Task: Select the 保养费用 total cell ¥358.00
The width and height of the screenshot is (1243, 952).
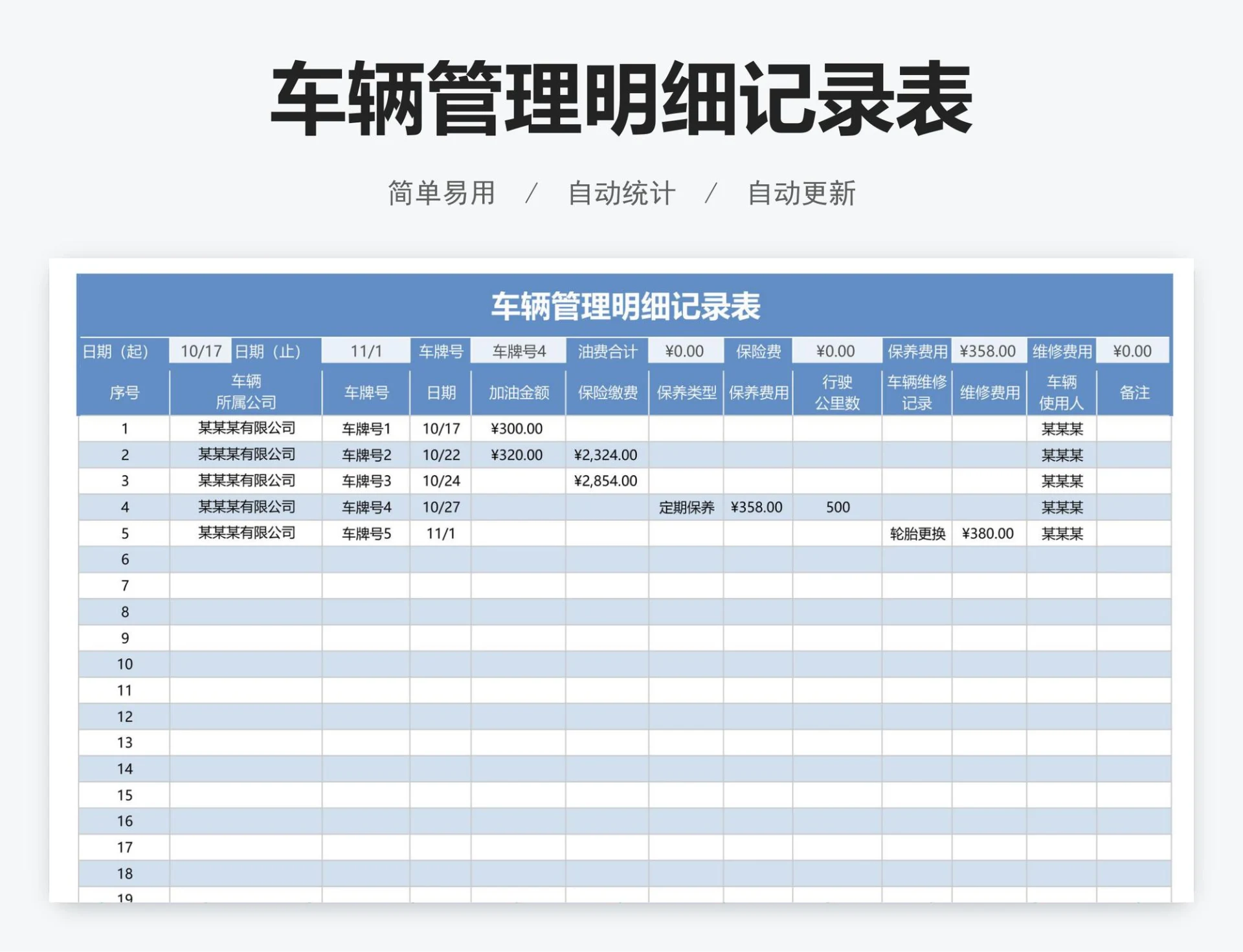Action: [x=989, y=351]
